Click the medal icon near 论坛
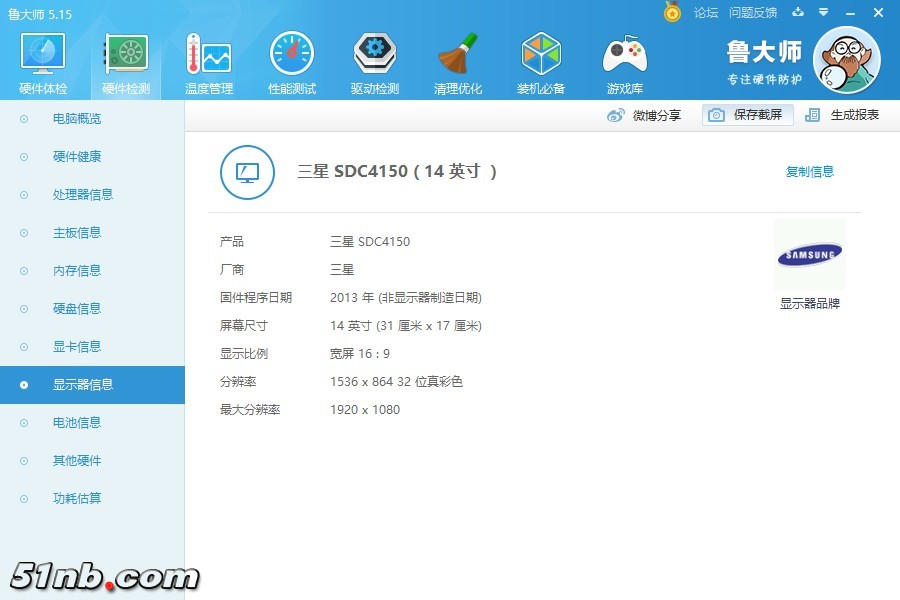This screenshot has width=900, height=600. pos(672,13)
